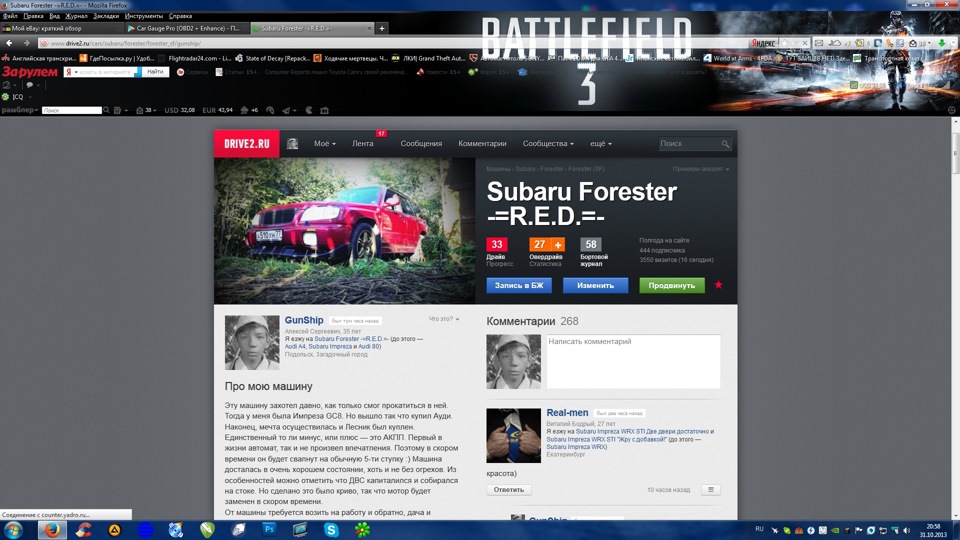Open ICQ green flower icon in taskbar

click(x=362, y=530)
